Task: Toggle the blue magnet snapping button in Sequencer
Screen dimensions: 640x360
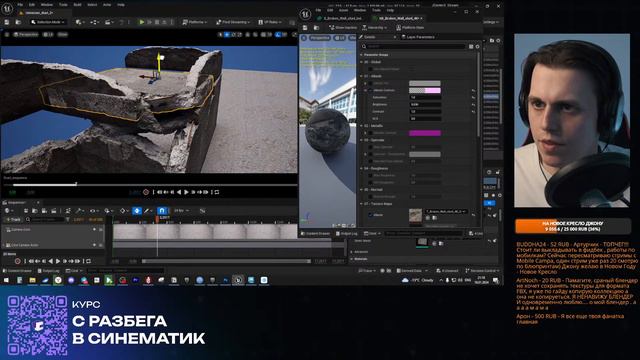Action: click(162, 211)
